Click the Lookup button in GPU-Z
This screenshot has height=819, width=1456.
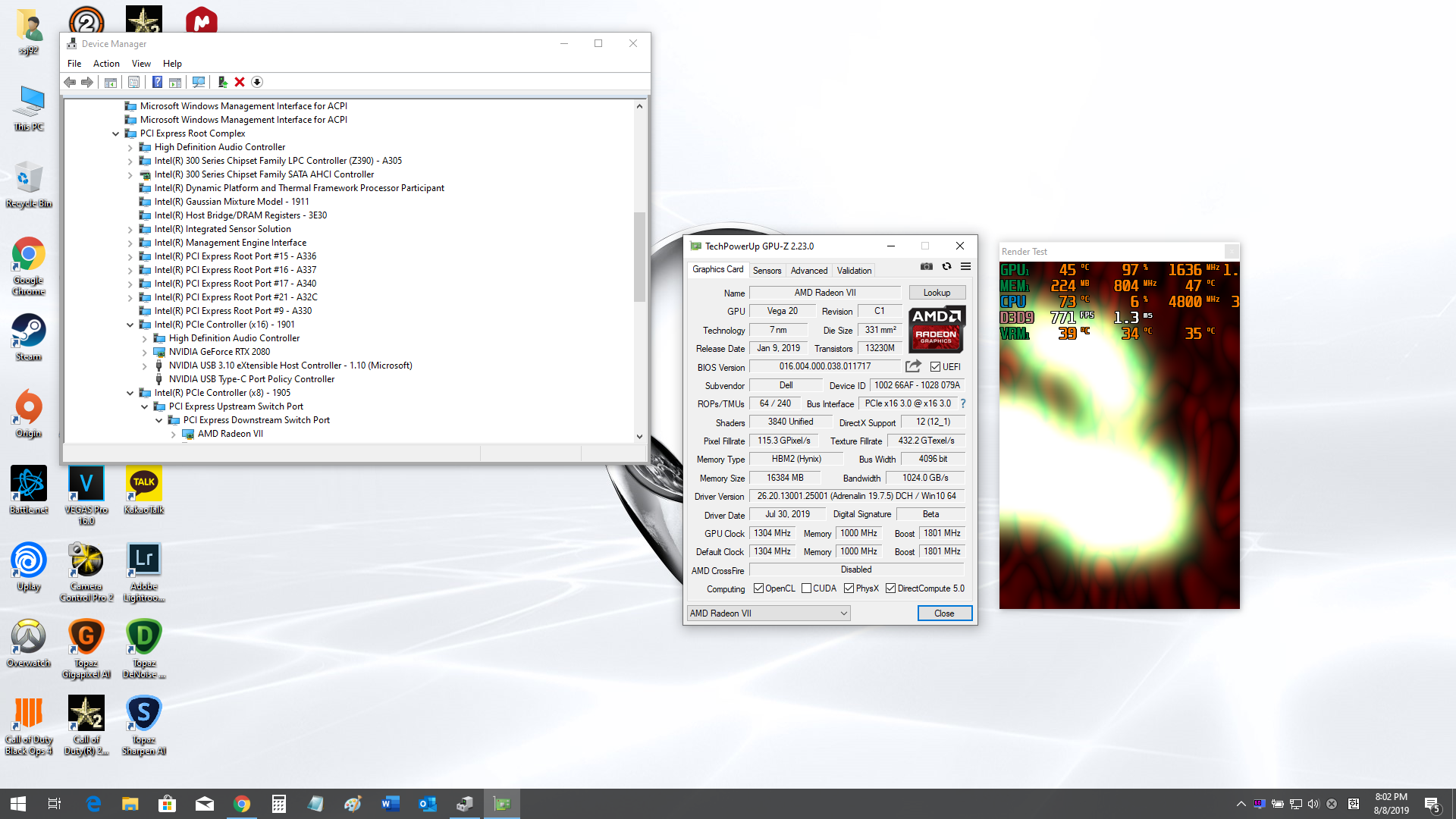point(937,293)
